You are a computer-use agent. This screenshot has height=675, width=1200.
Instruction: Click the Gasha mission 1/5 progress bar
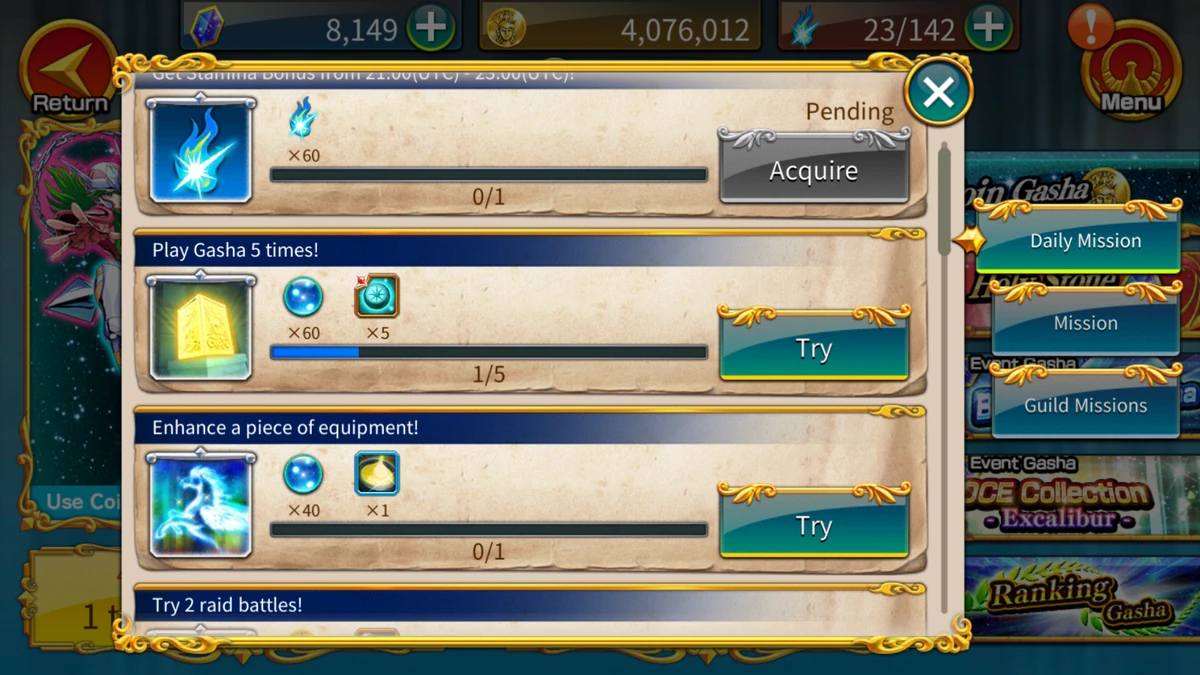point(488,352)
